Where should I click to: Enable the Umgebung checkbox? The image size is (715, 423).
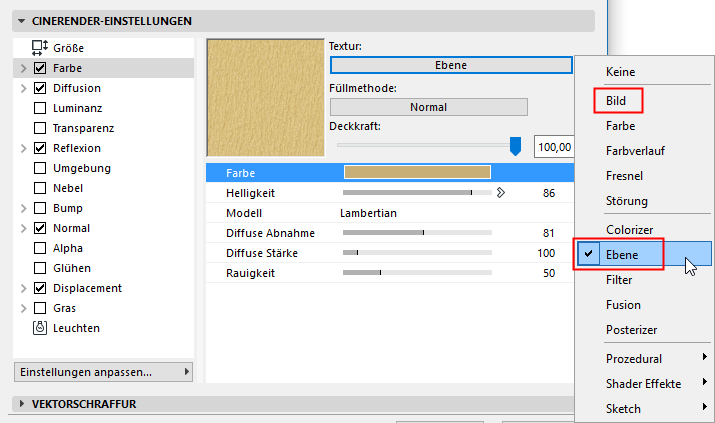click(40, 168)
